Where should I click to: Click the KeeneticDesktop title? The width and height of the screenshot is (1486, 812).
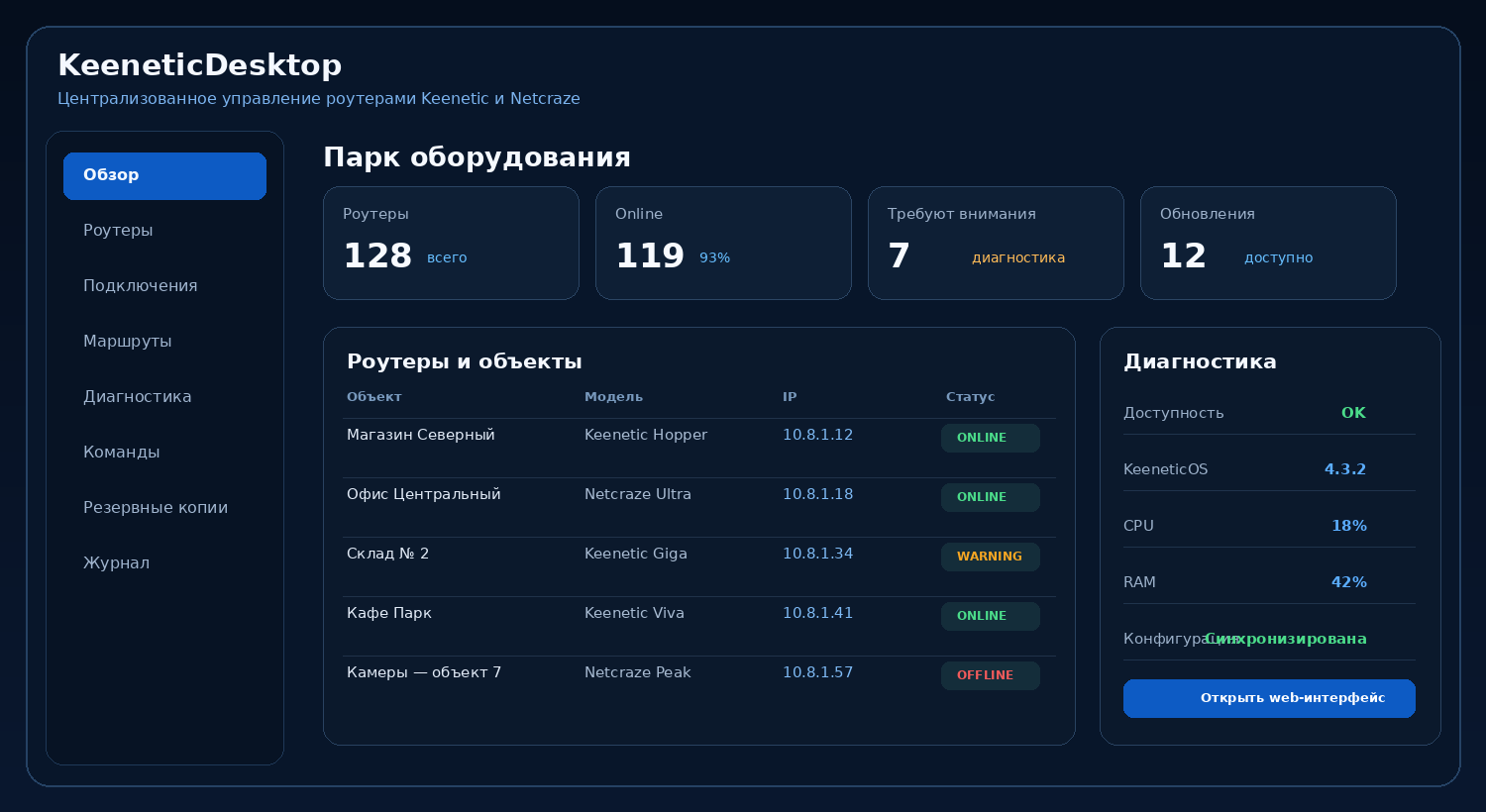200,65
